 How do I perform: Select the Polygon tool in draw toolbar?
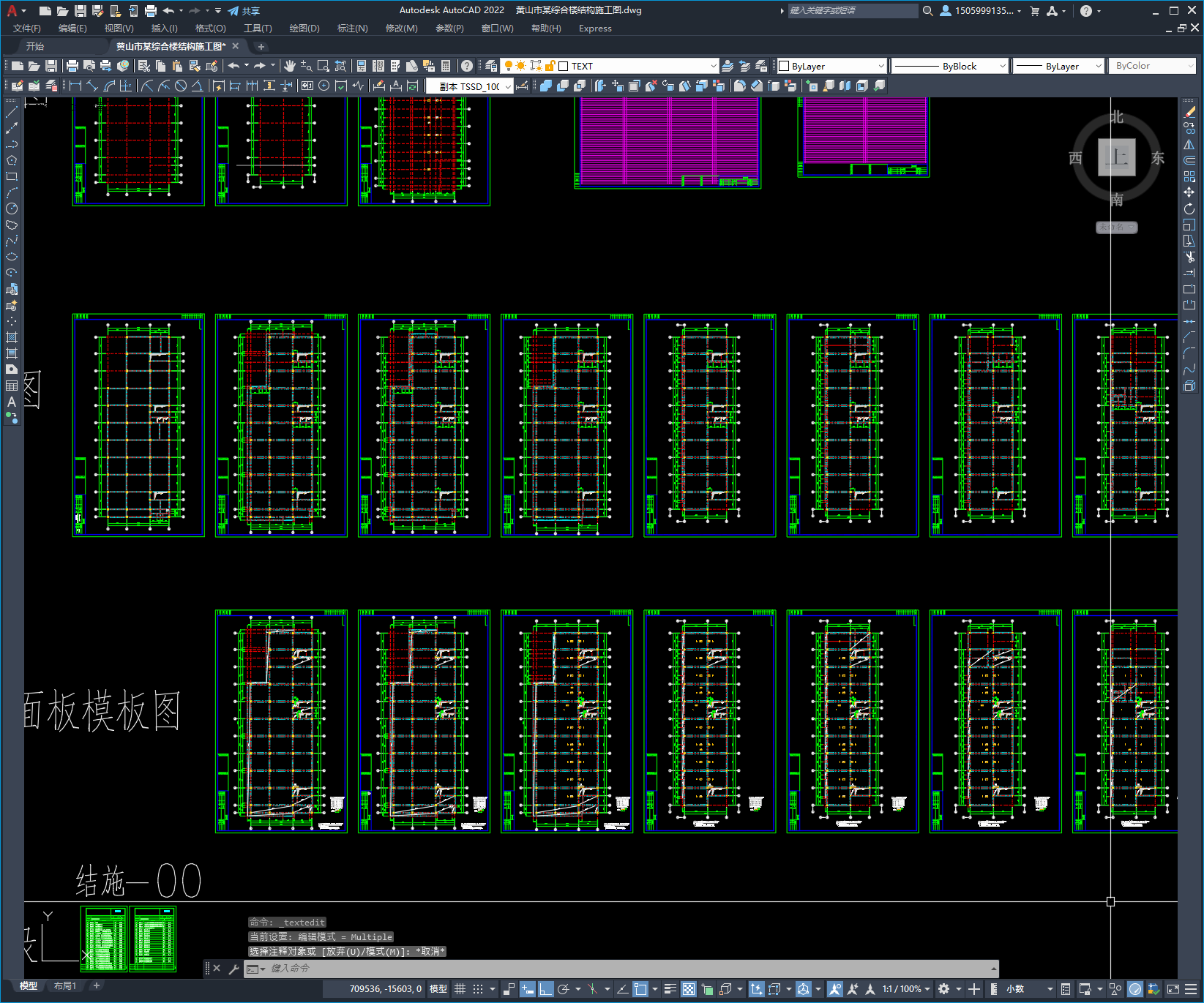coord(12,160)
